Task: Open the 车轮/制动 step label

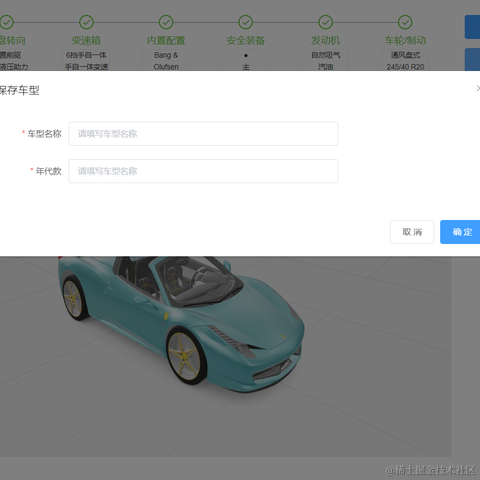Action: click(405, 40)
